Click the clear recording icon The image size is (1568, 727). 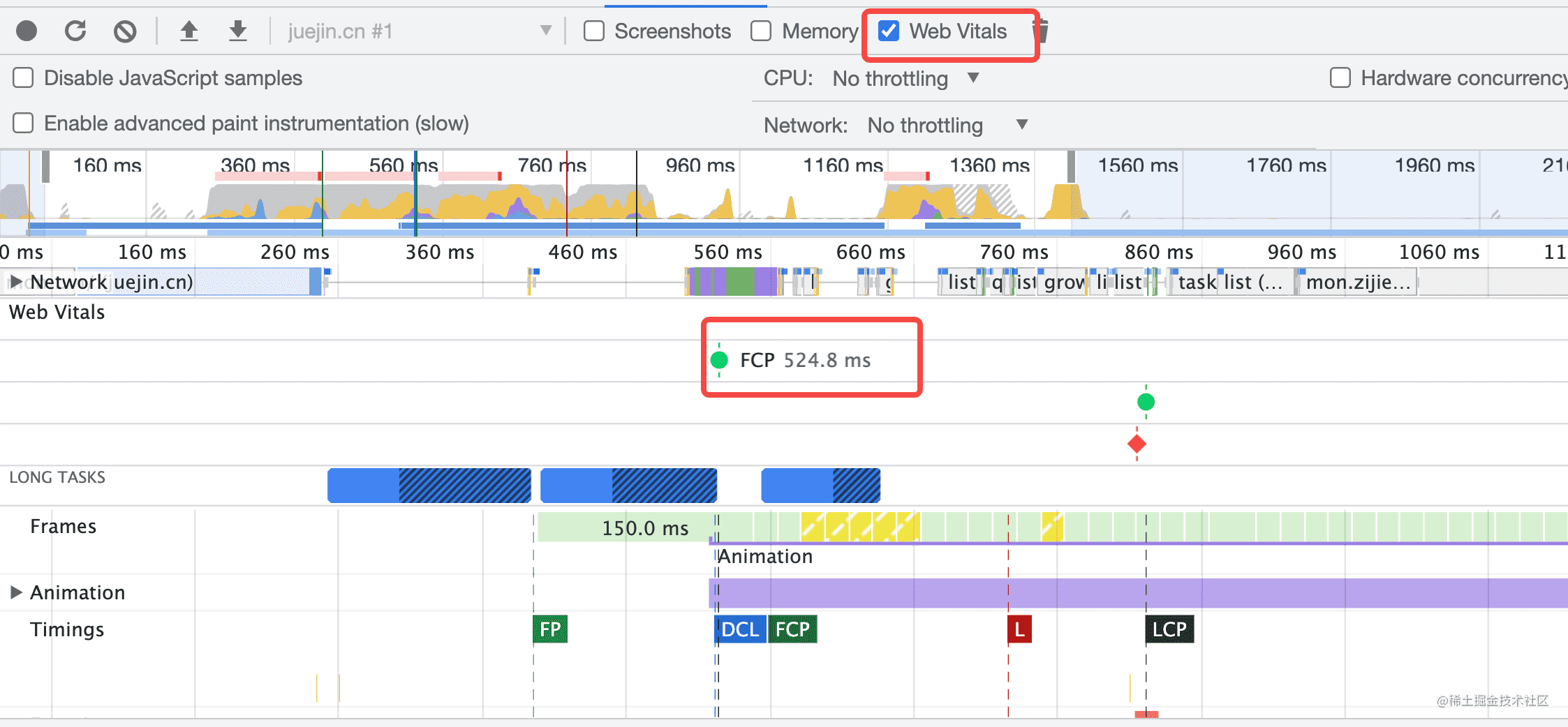[125, 31]
